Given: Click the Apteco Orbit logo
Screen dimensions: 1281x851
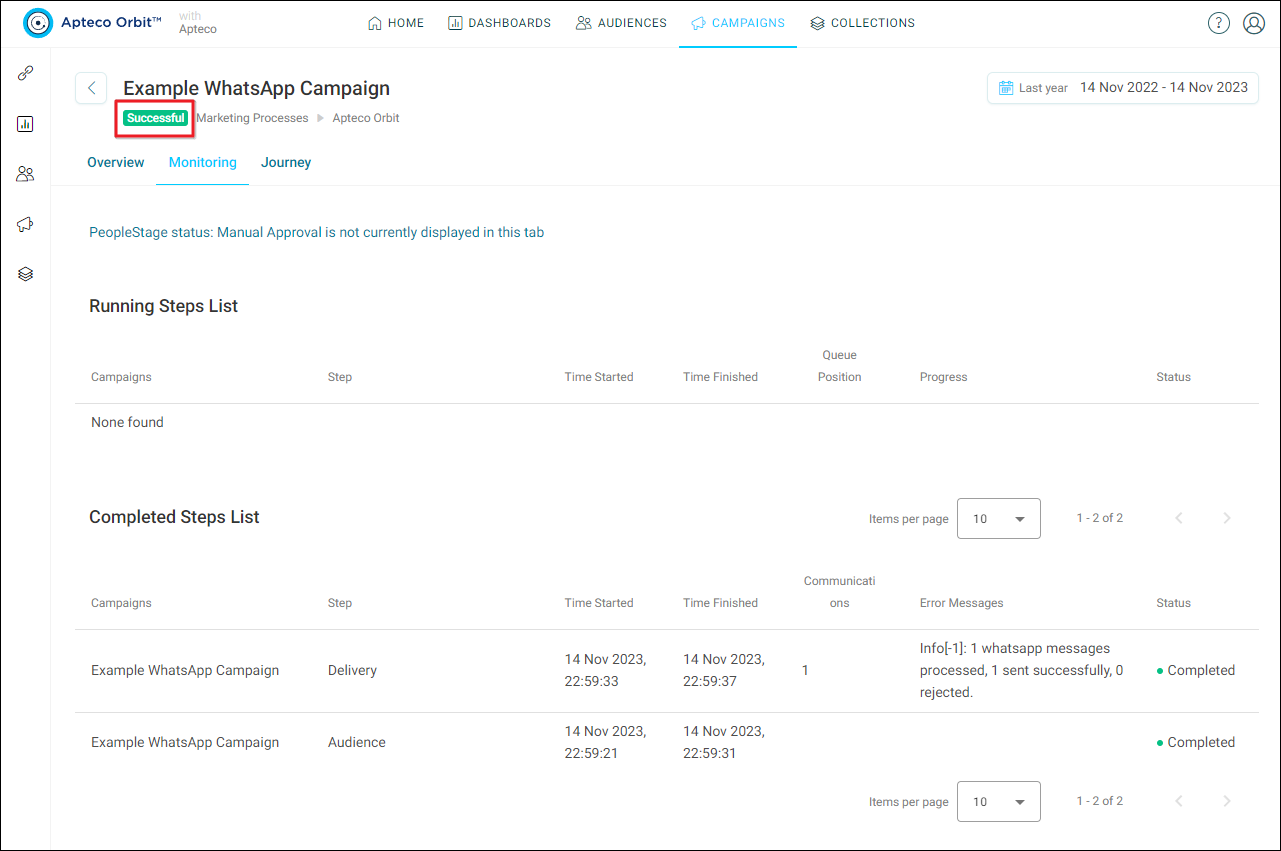Looking at the screenshot, I should coord(93,23).
